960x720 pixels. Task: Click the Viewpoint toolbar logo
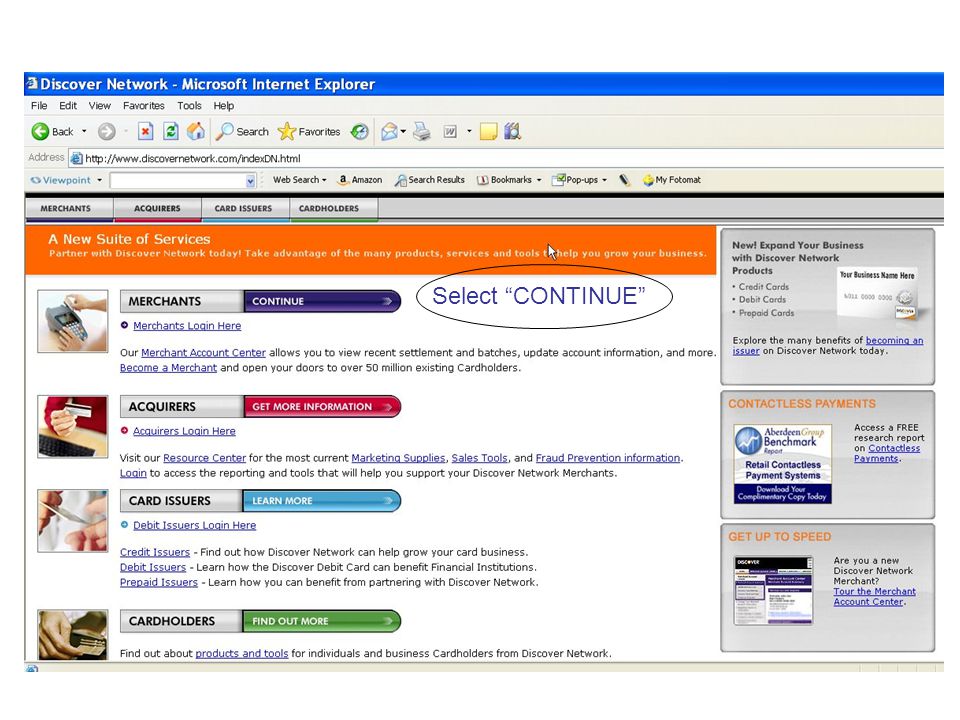pyautogui.click(x=60, y=180)
